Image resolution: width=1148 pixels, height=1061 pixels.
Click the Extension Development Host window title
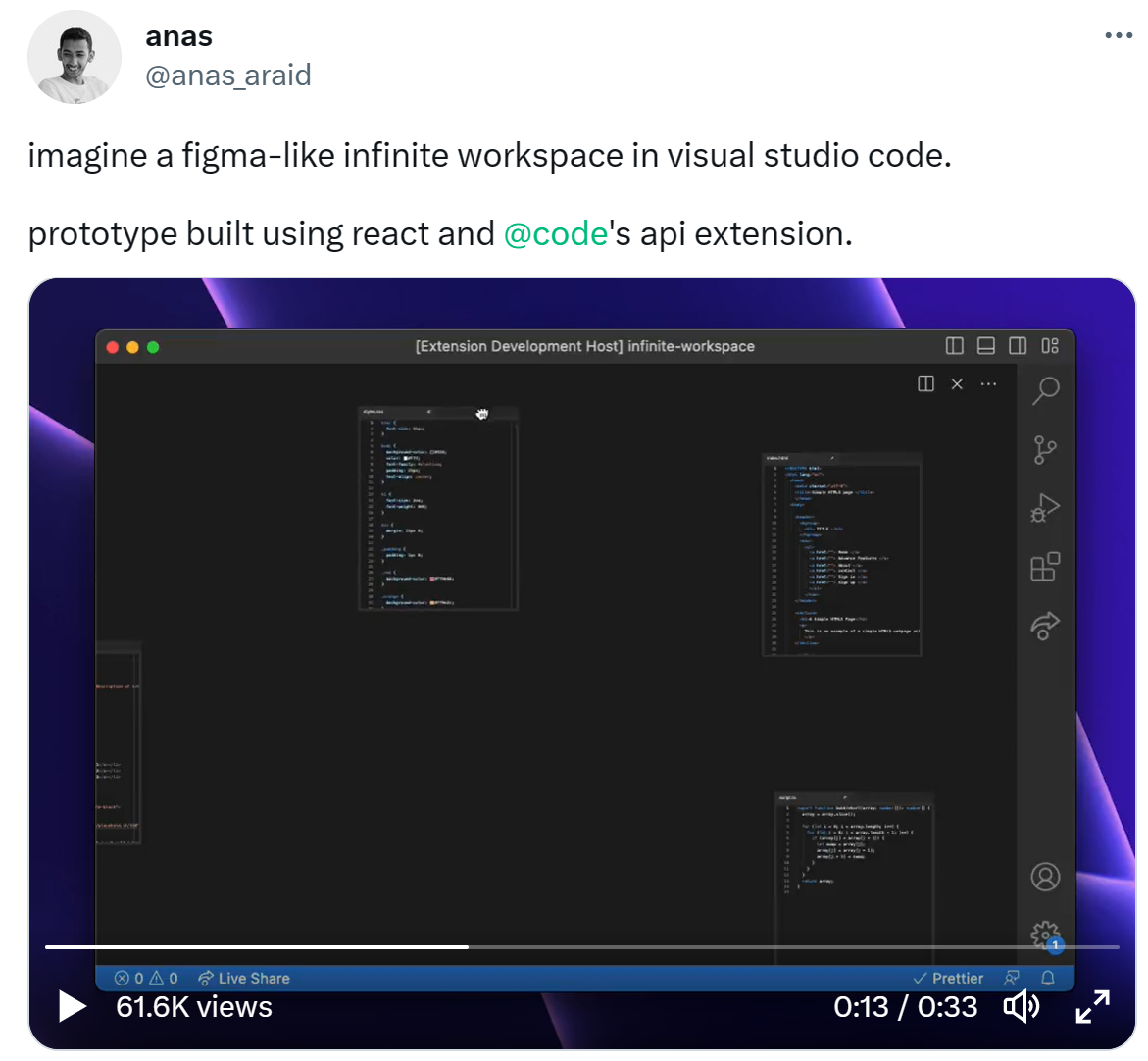coord(585,346)
